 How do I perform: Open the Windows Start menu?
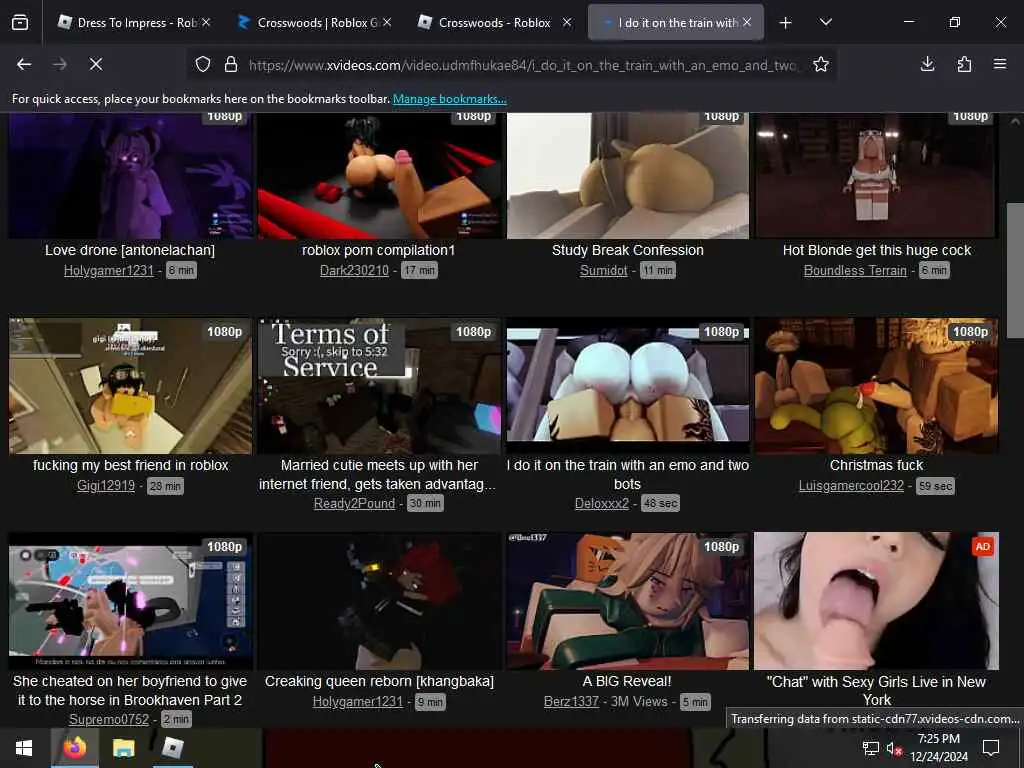[x=24, y=748]
